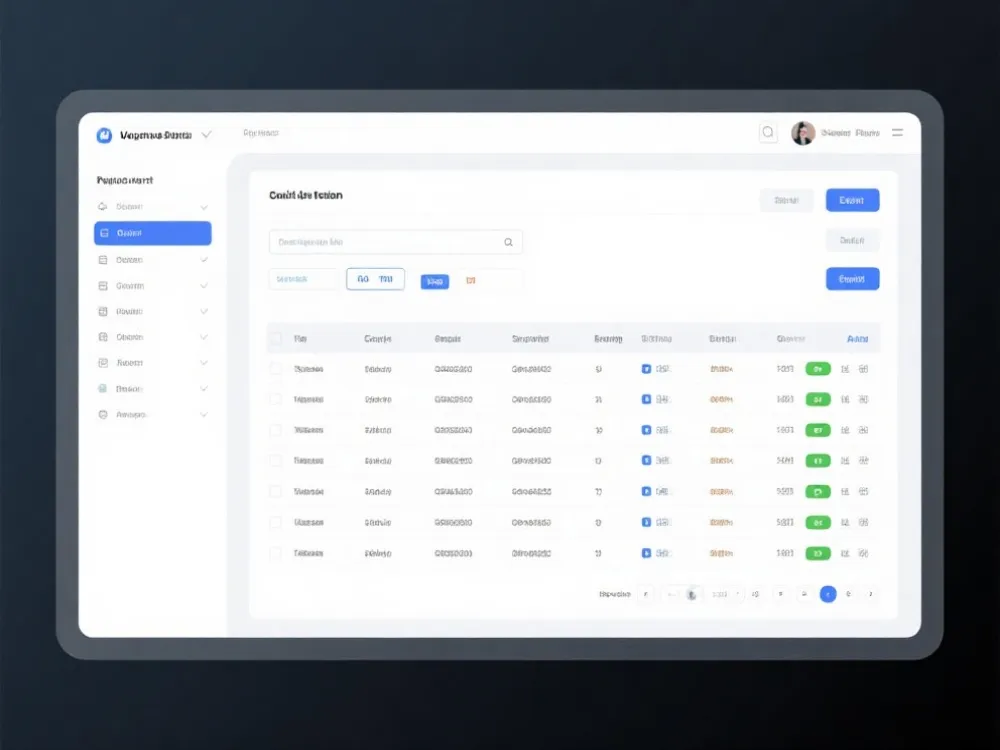Click the blue square icon in the fourth table row
Image resolution: width=1000 pixels, height=750 pixels.
[646, 460]
